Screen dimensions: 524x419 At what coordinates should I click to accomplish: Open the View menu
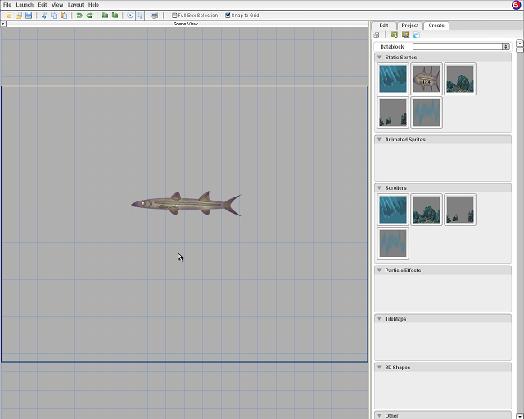(x=57, y=5)
